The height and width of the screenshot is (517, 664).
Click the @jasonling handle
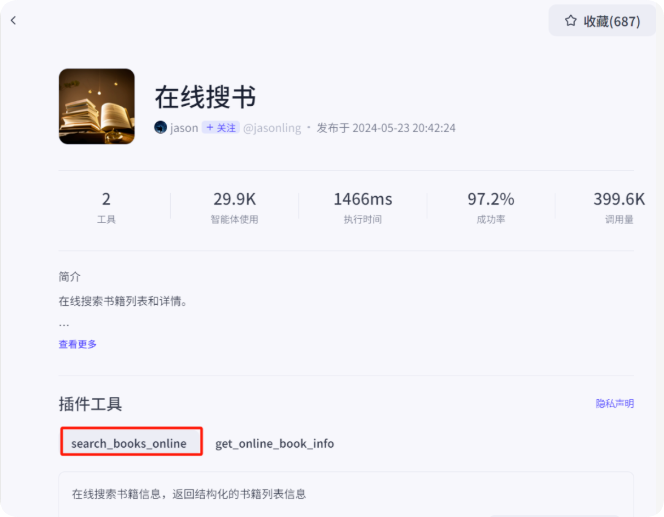tap(272, 128)
